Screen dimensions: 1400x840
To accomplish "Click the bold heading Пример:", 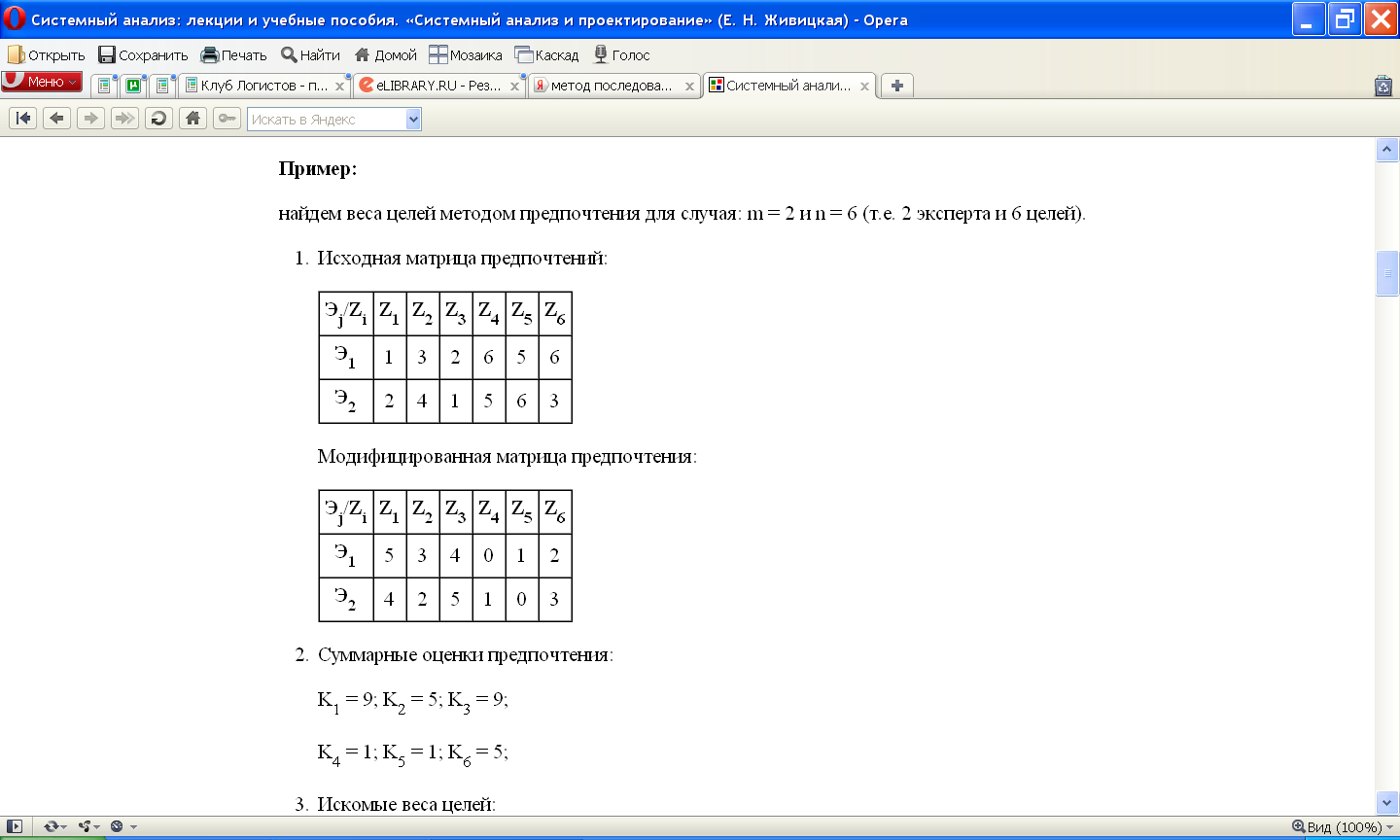I will (318, 168).
